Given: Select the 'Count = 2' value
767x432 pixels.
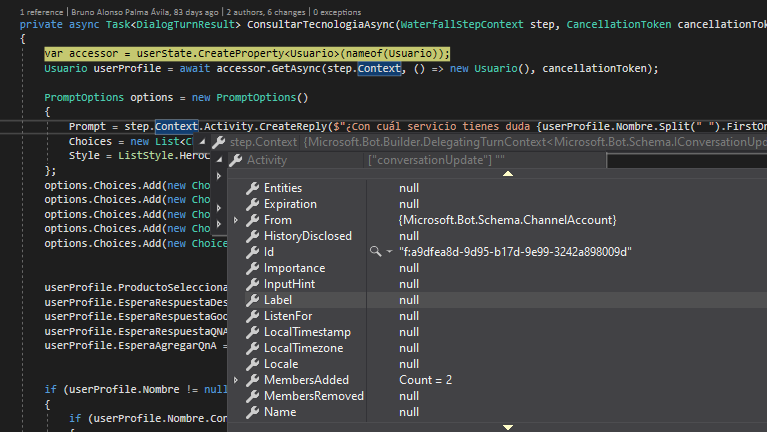Looking at the screenshot, I should pos(426,380).
